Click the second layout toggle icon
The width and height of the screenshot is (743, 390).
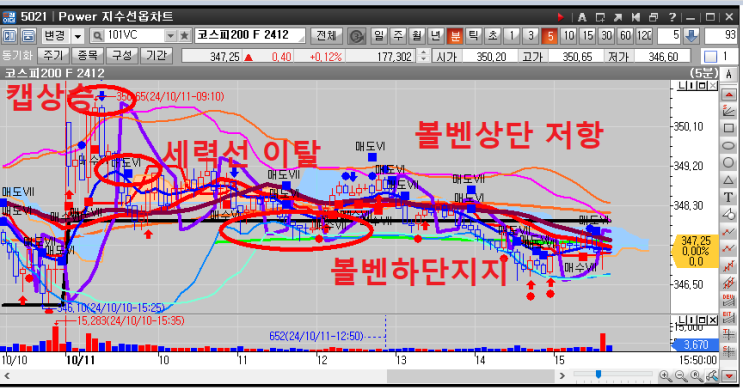(28, 36)
